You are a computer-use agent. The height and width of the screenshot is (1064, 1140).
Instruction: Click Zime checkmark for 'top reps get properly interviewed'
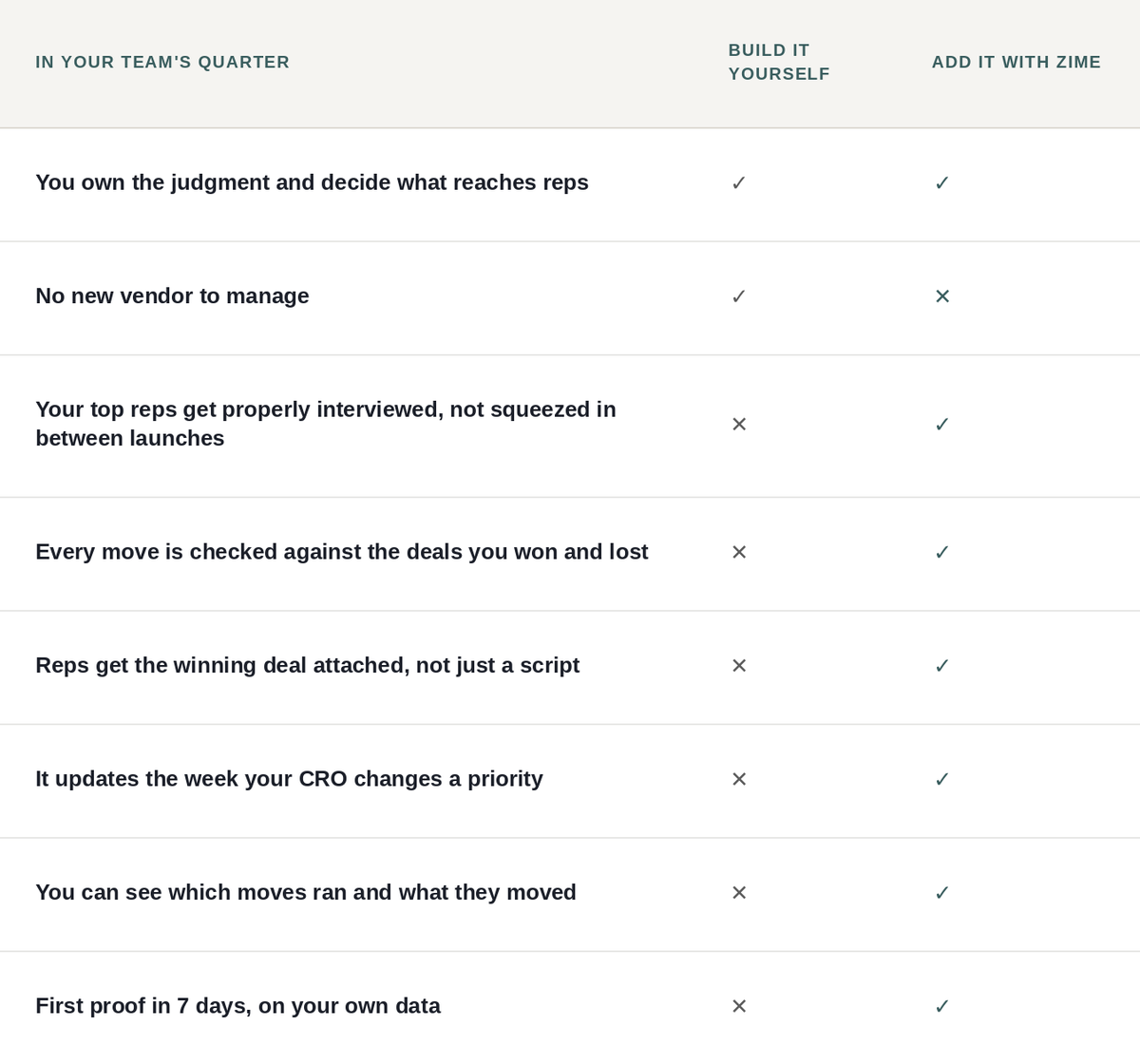[x=942, y=425]
